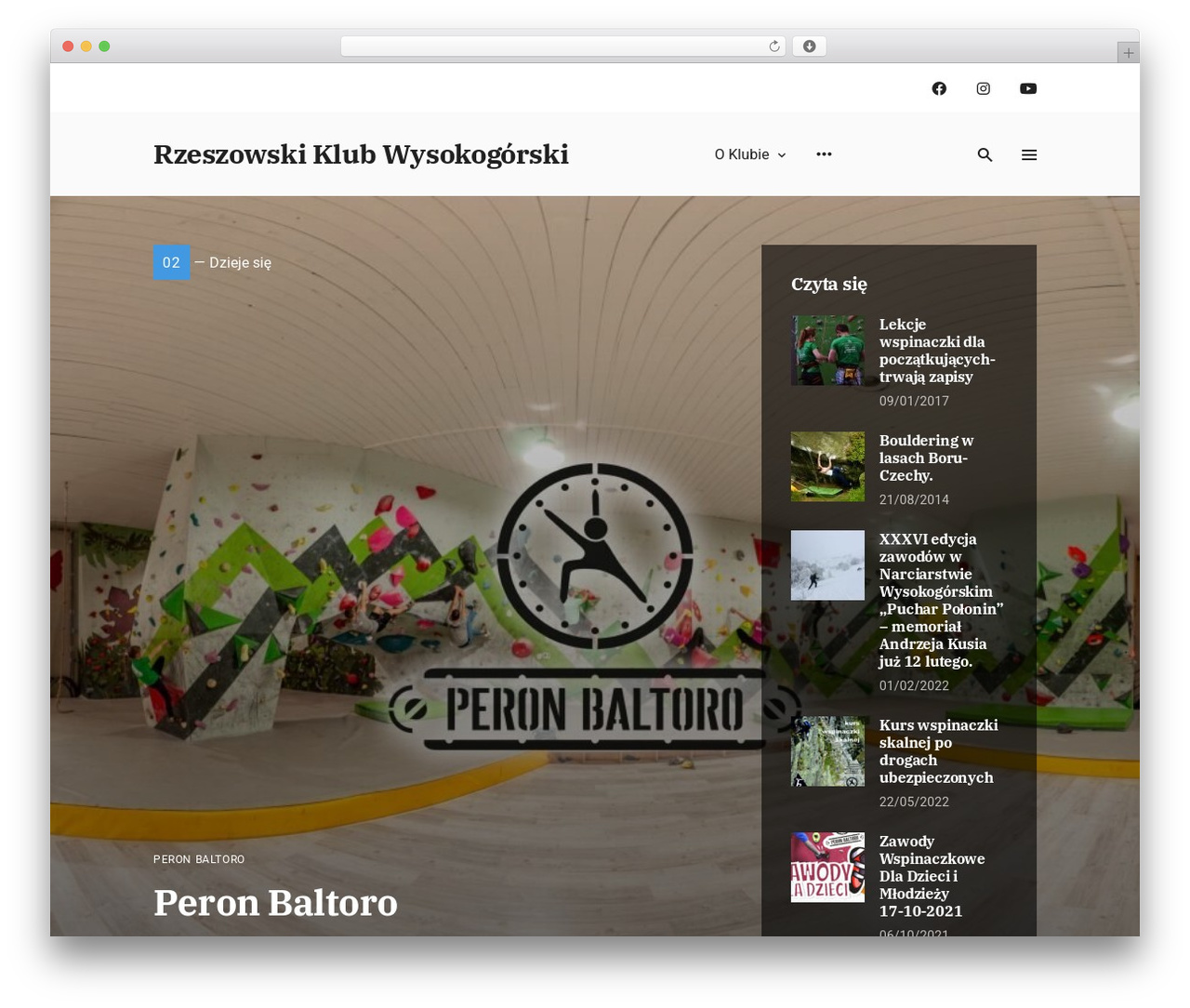This screenshot has height=1008, width=1190.
Task: Open the PERON BALTORO category label
Action: tap(199, 859)
